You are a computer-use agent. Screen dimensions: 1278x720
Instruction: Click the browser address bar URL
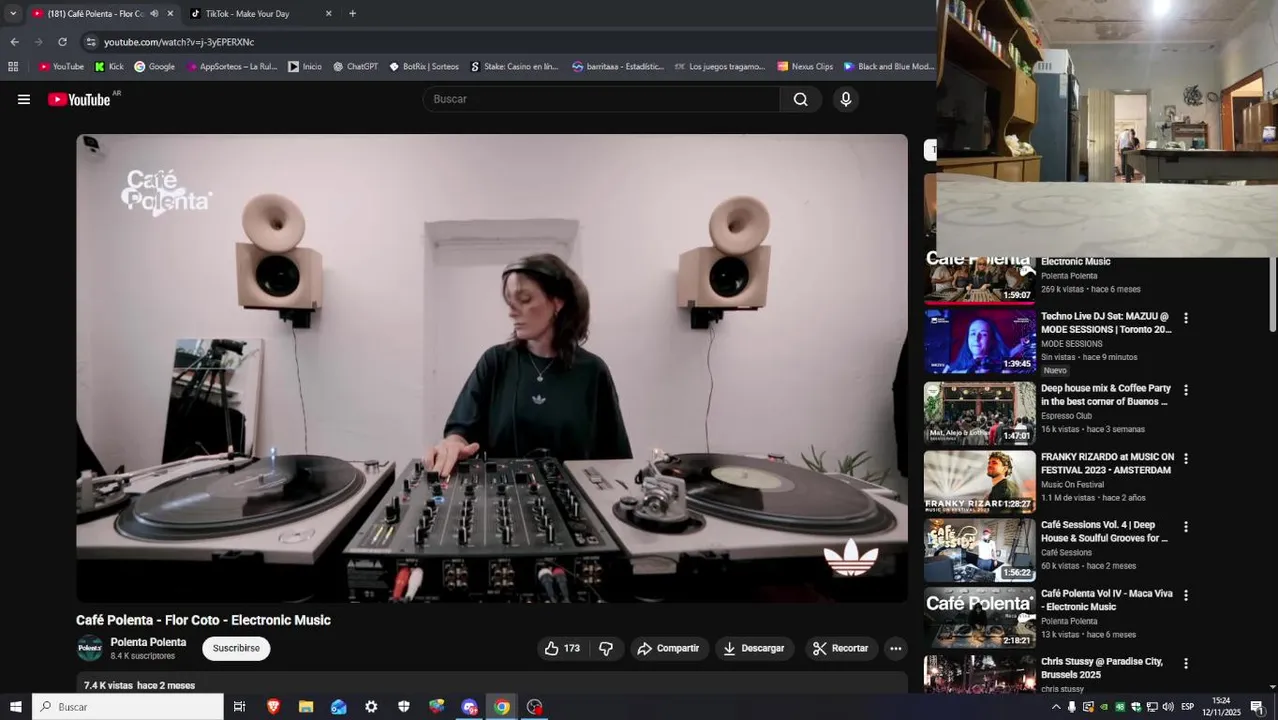click(179, 42)
